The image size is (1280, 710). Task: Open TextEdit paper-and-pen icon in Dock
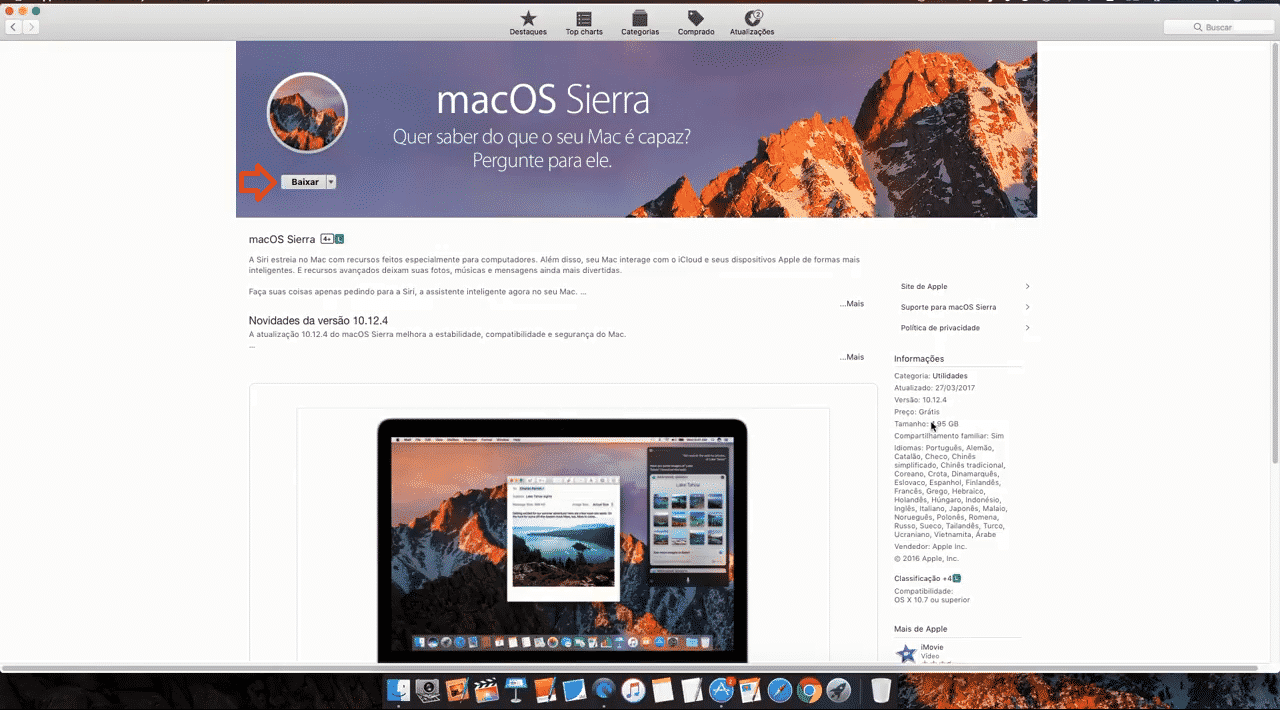coord(692,691)
